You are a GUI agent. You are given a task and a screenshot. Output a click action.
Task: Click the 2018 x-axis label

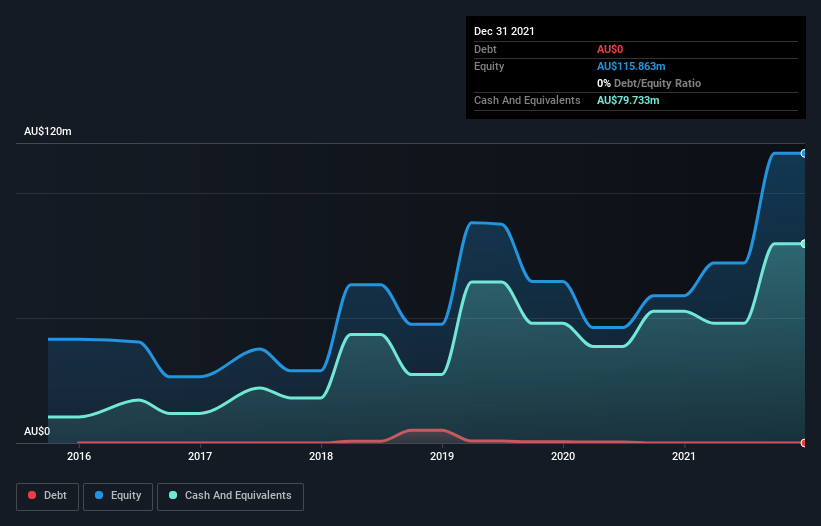coord(321,456)
